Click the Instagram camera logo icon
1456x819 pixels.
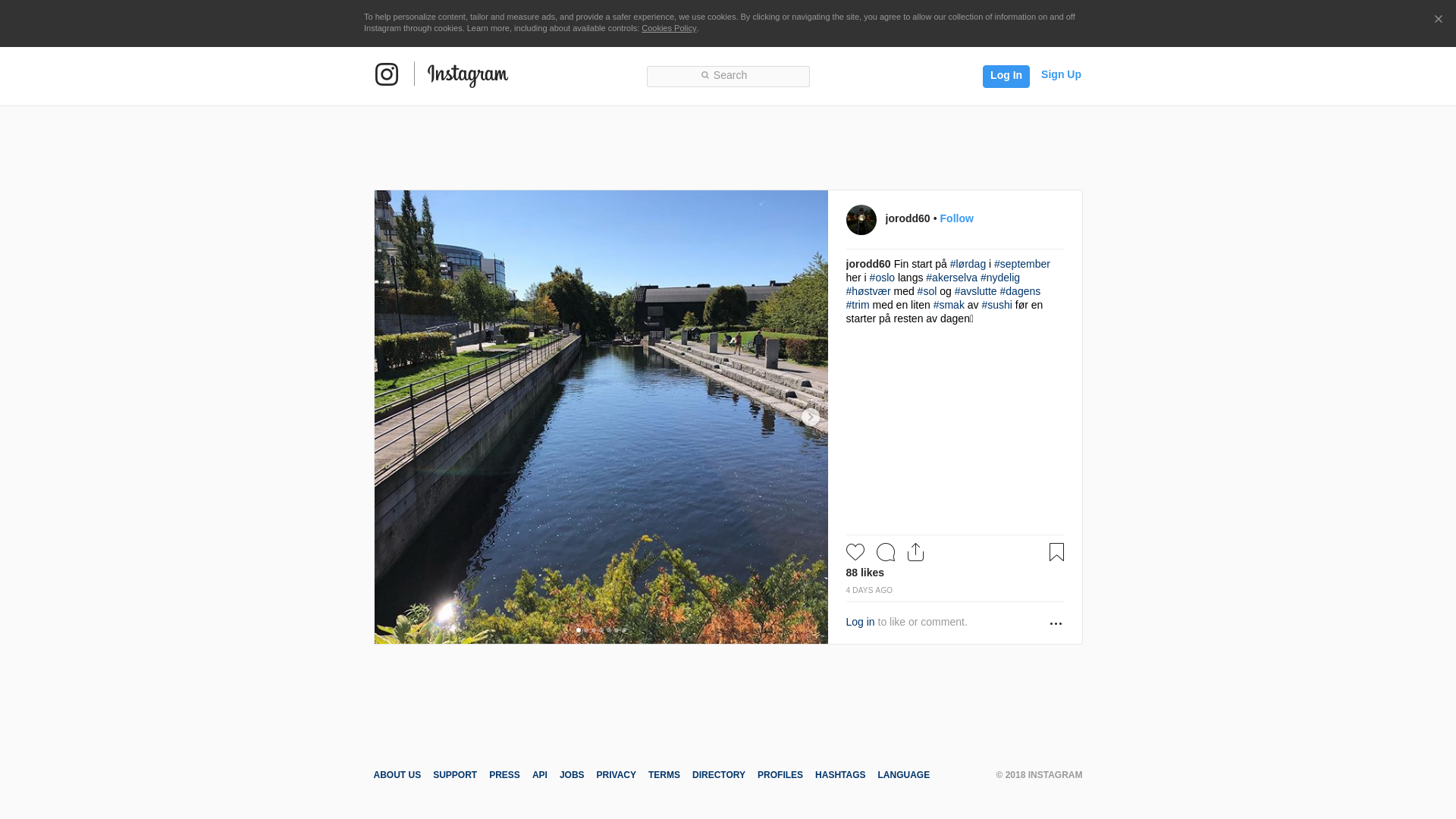click(387, 74)
